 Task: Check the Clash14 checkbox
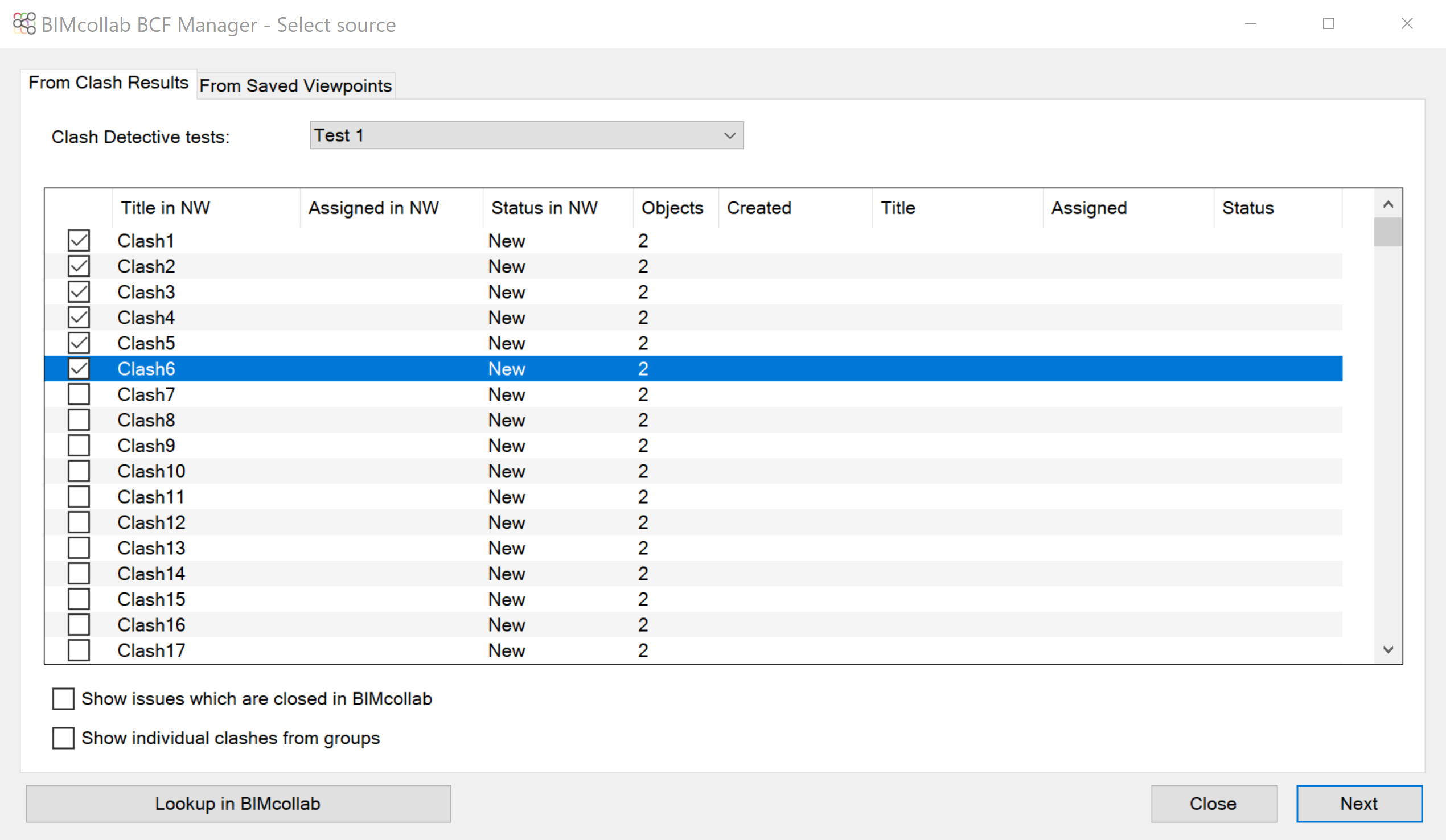(79, 573)
